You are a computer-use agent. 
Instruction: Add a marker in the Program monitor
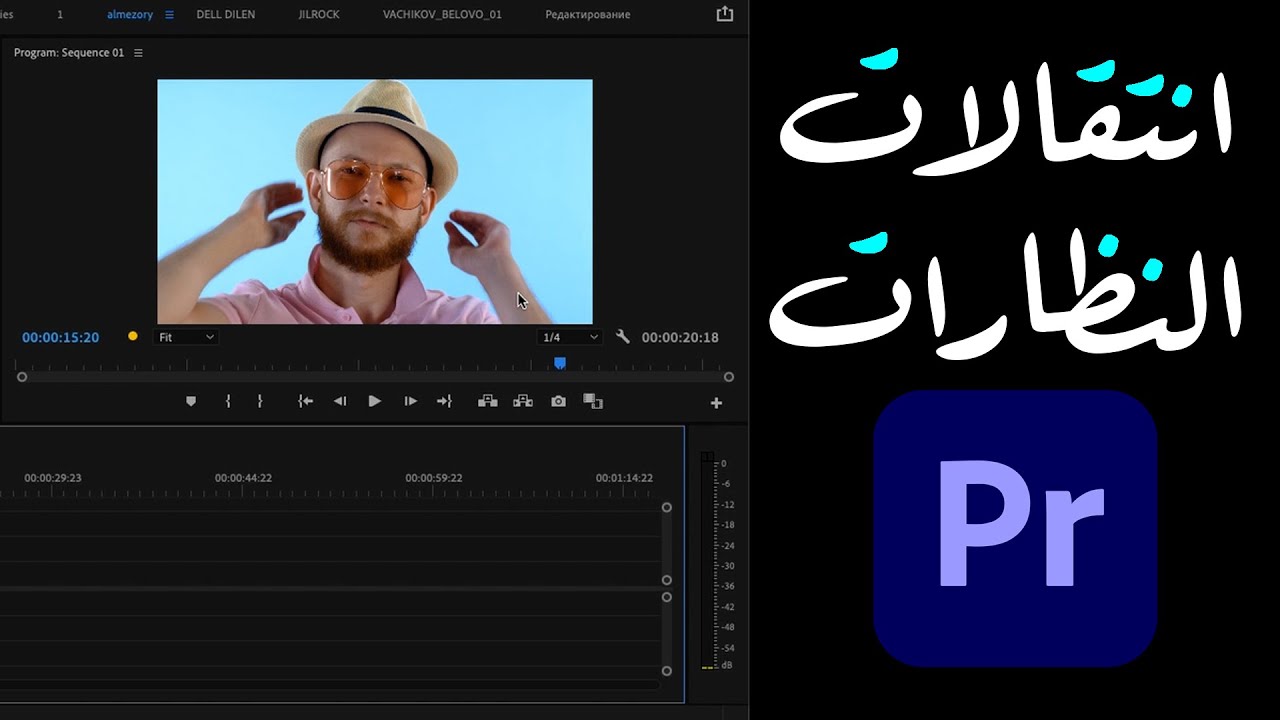(191, 401)
